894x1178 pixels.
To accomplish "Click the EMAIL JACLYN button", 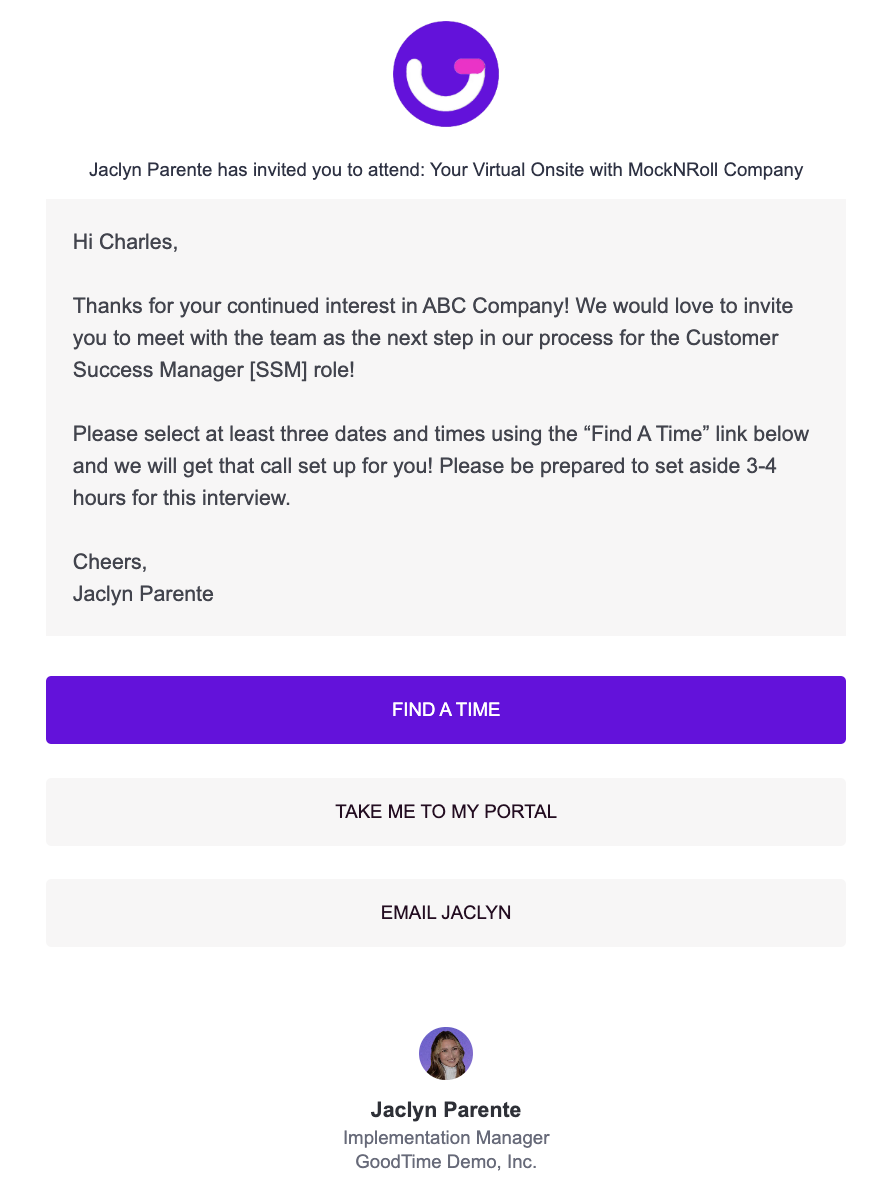I will click(446, 913).
